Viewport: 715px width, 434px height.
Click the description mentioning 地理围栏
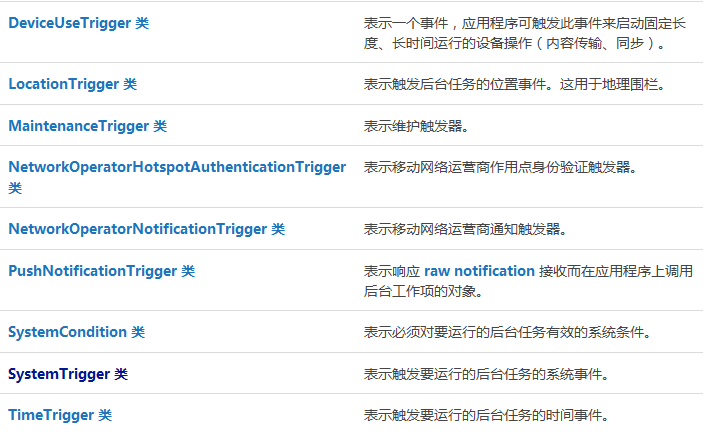click(516, 84)
